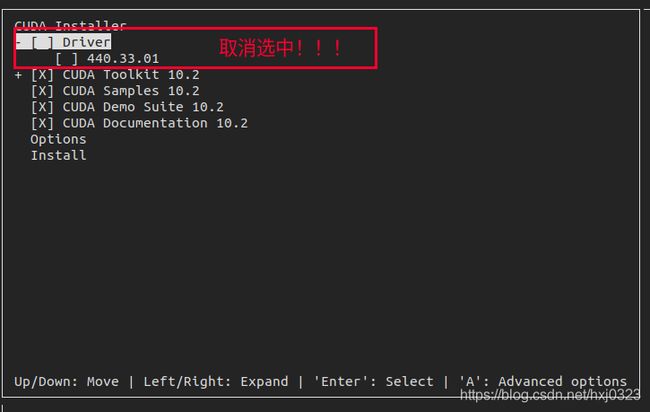
Task: Select the Driver label text
Action: coord(87,42)
